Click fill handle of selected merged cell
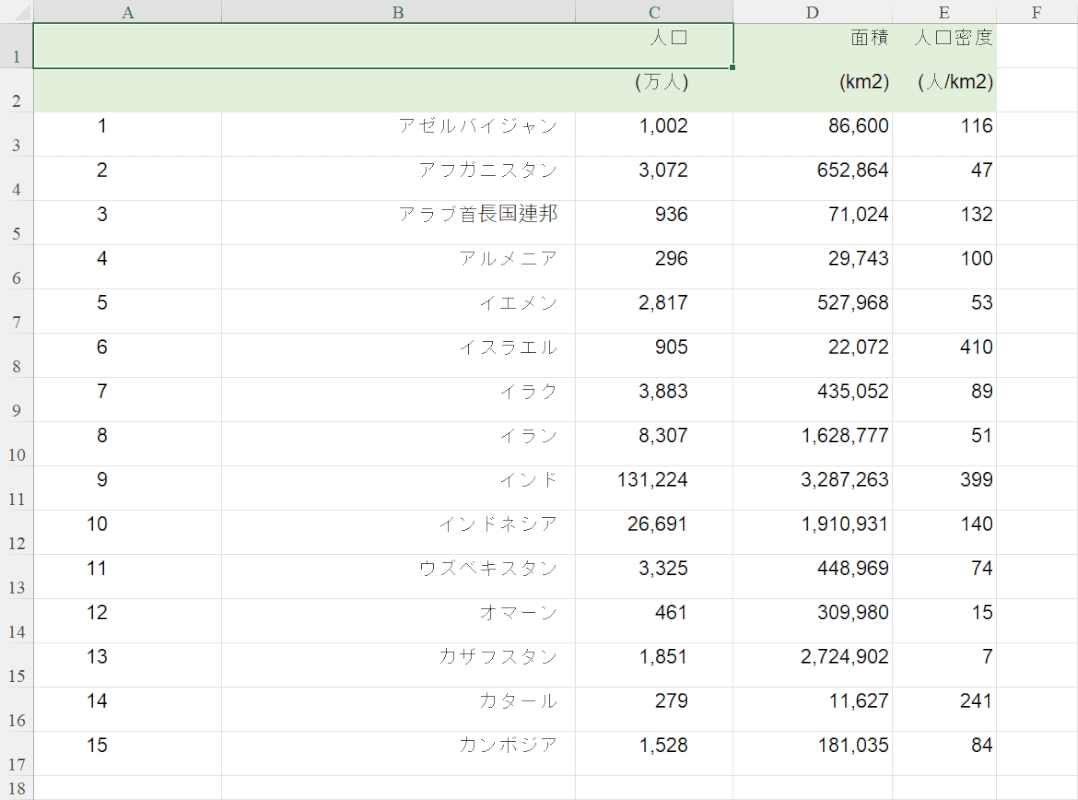Image resolution: width=1078 pixels, height=800 pixels. tap(733, 68)
